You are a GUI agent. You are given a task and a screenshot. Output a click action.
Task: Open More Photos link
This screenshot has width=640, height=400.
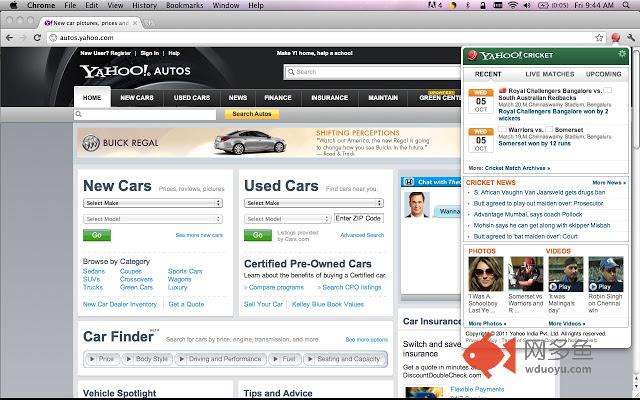tap(487, 324)
